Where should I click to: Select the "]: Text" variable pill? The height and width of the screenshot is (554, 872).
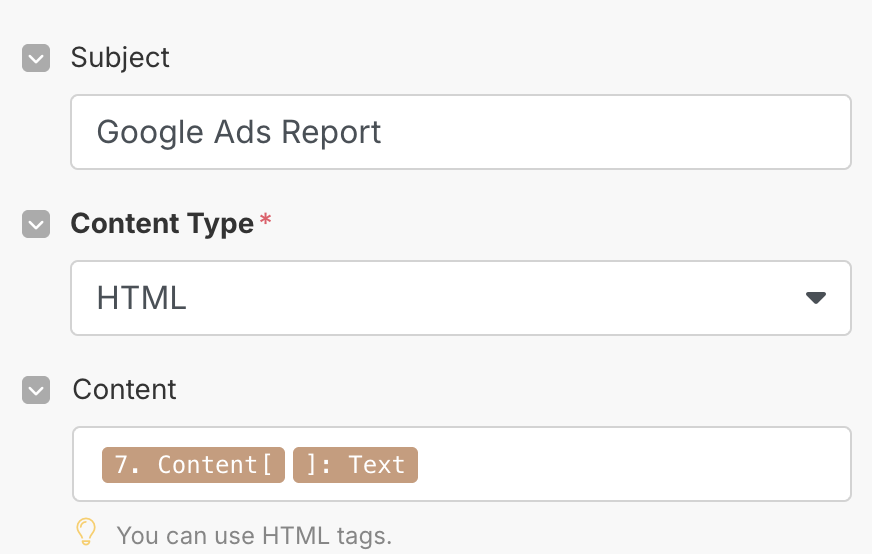pyautogui.click(x=355, y=464)
